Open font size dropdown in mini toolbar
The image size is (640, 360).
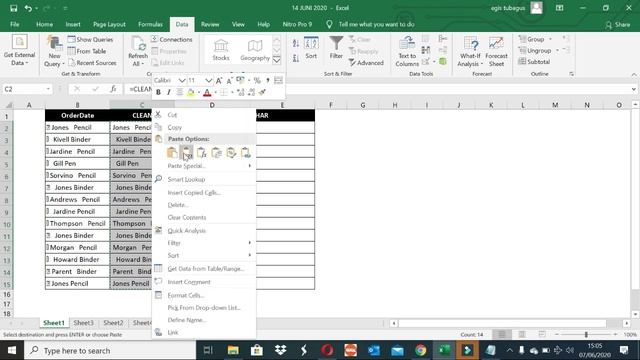tap(209, 80)
